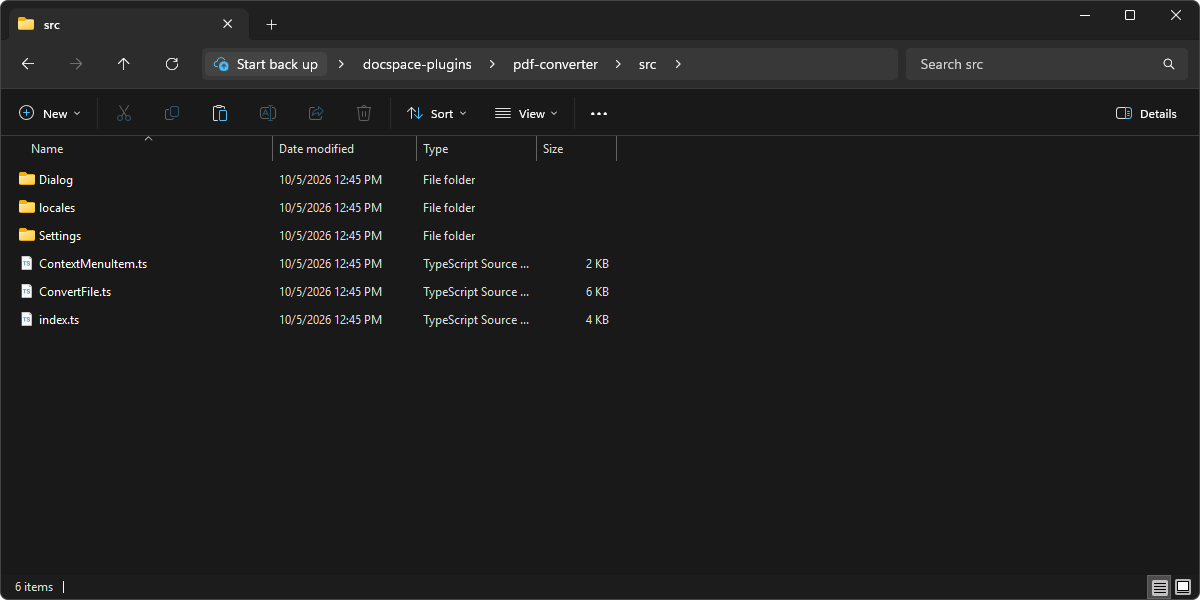
Task: Click TypeScript Source type of ContextMenuItem.ts
Action: click(x=476, y=264)
